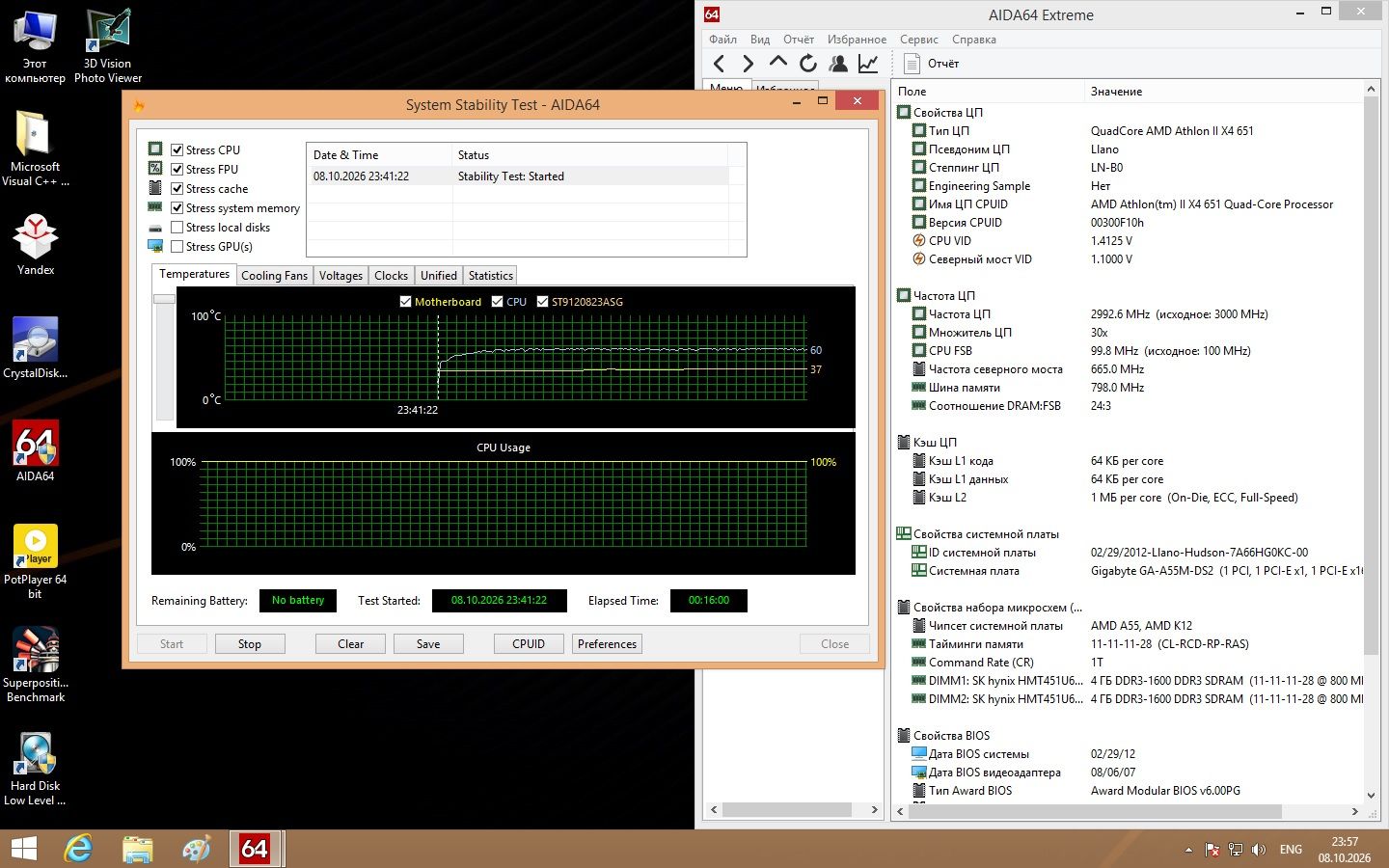The height and width of the screenshot is (868, 1389).
Task: Open the CPUID panel button
Action: click(529, 644)
